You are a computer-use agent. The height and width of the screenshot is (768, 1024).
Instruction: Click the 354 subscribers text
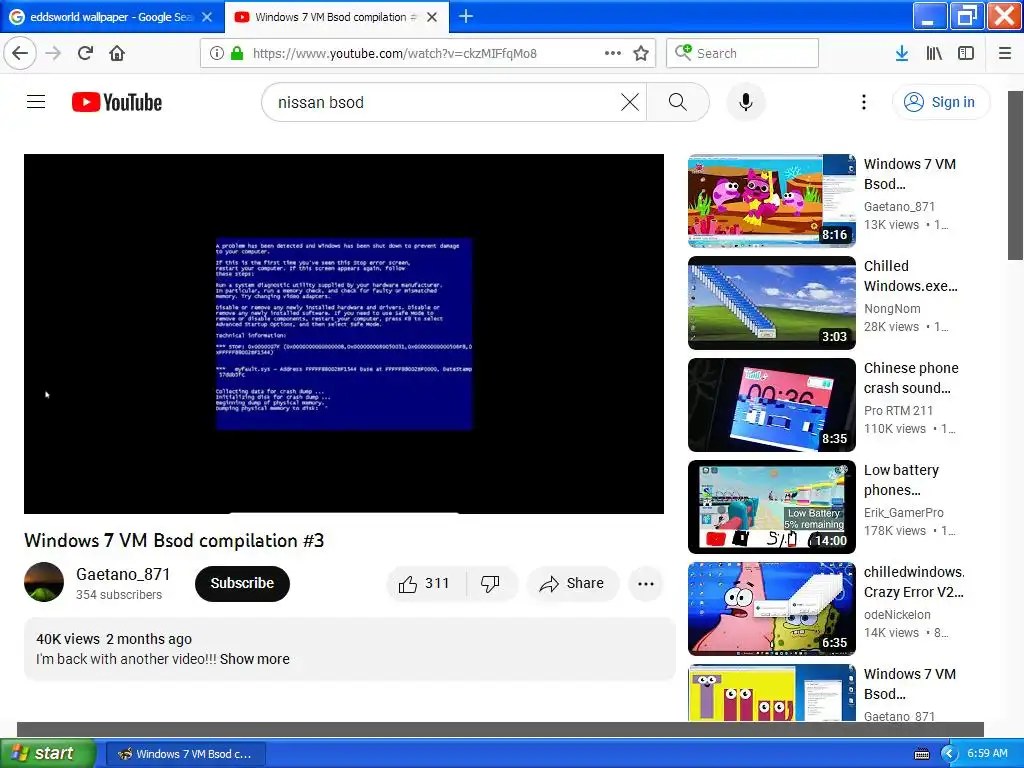119,594
